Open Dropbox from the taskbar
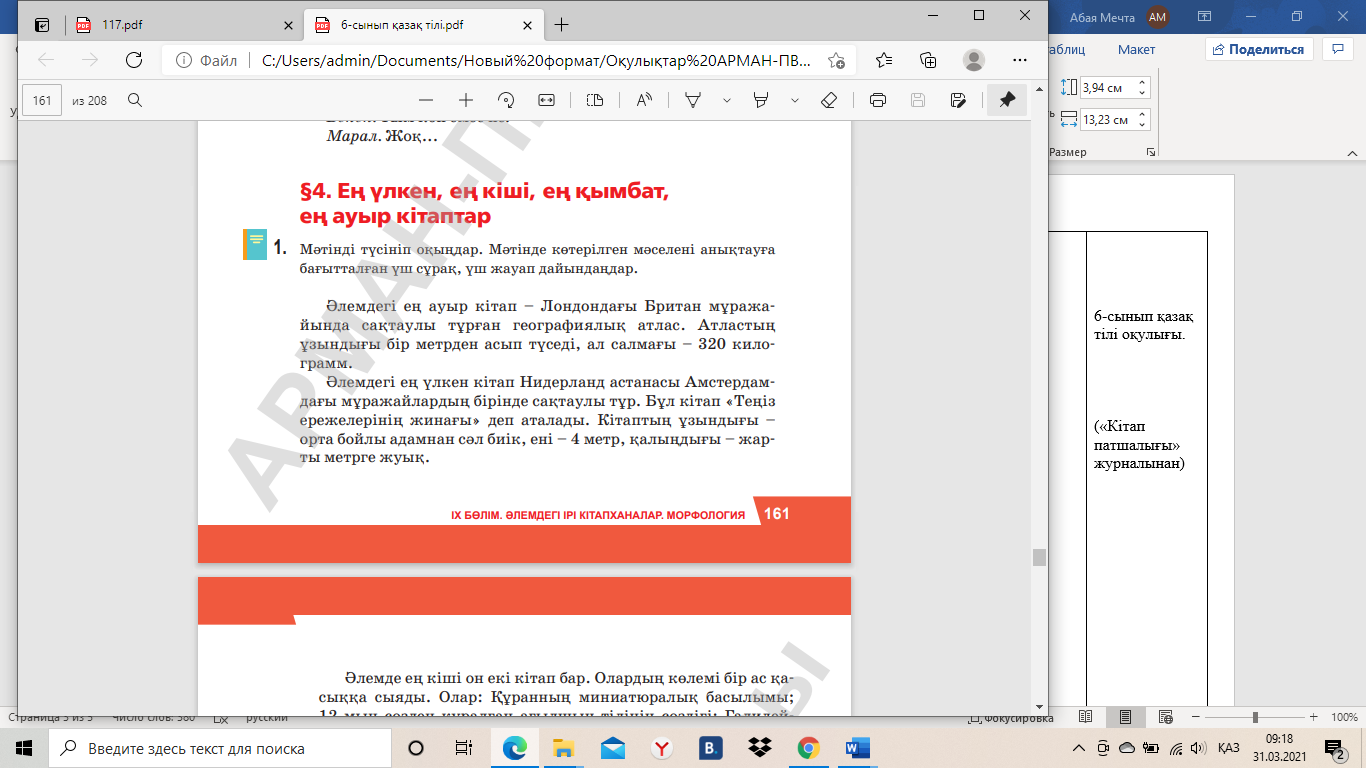This screenshot has height=768, width=1366. coord(760,748)
